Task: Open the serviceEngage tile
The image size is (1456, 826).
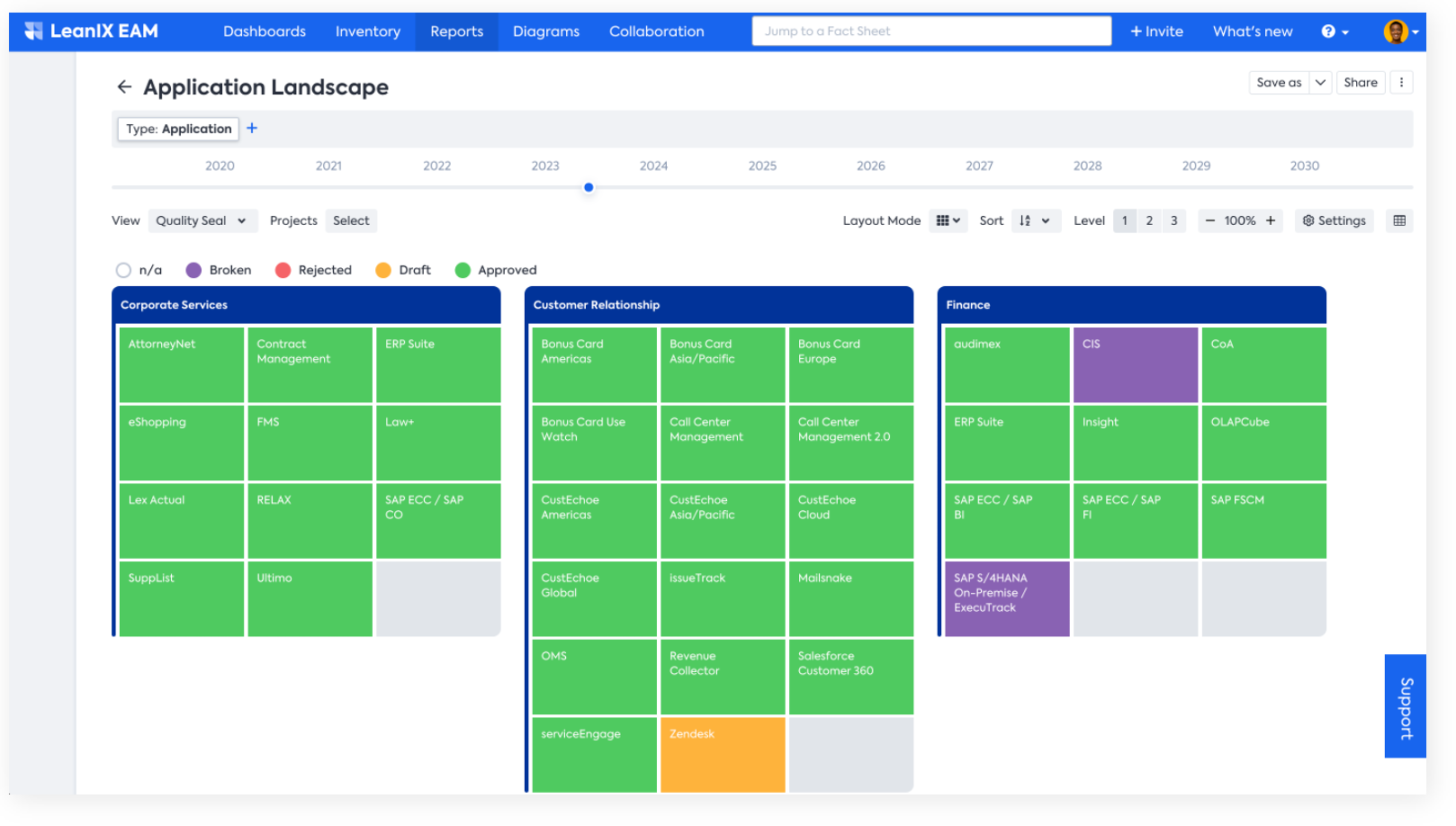Action: click(x=594, y=755)
